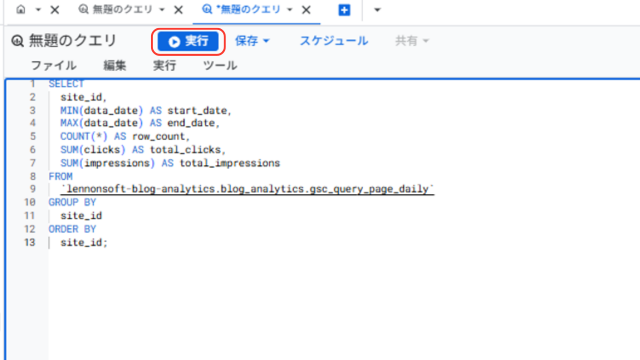Click inside line 13 'site_id;' text

click(84, 242)
